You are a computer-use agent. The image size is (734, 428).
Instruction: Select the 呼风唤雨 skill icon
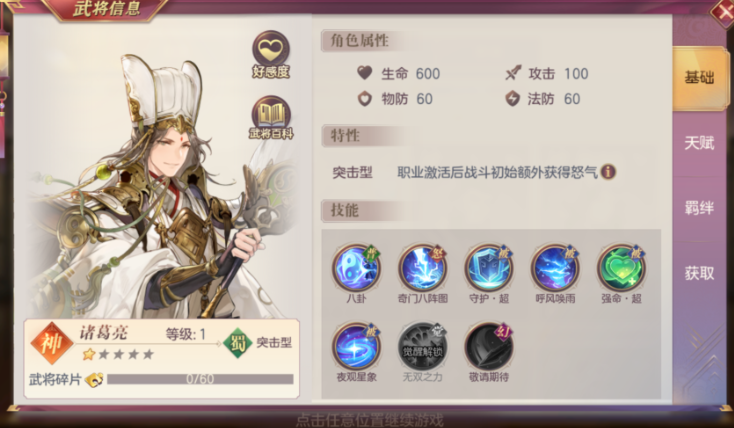click(x=555, y=268)
